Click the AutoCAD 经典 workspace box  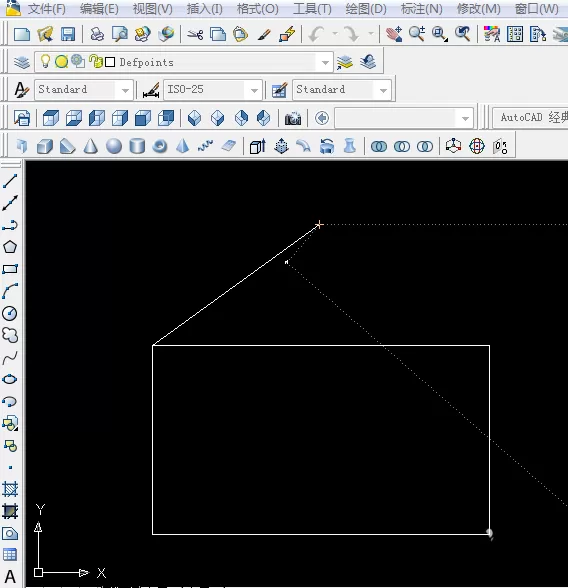530,118
